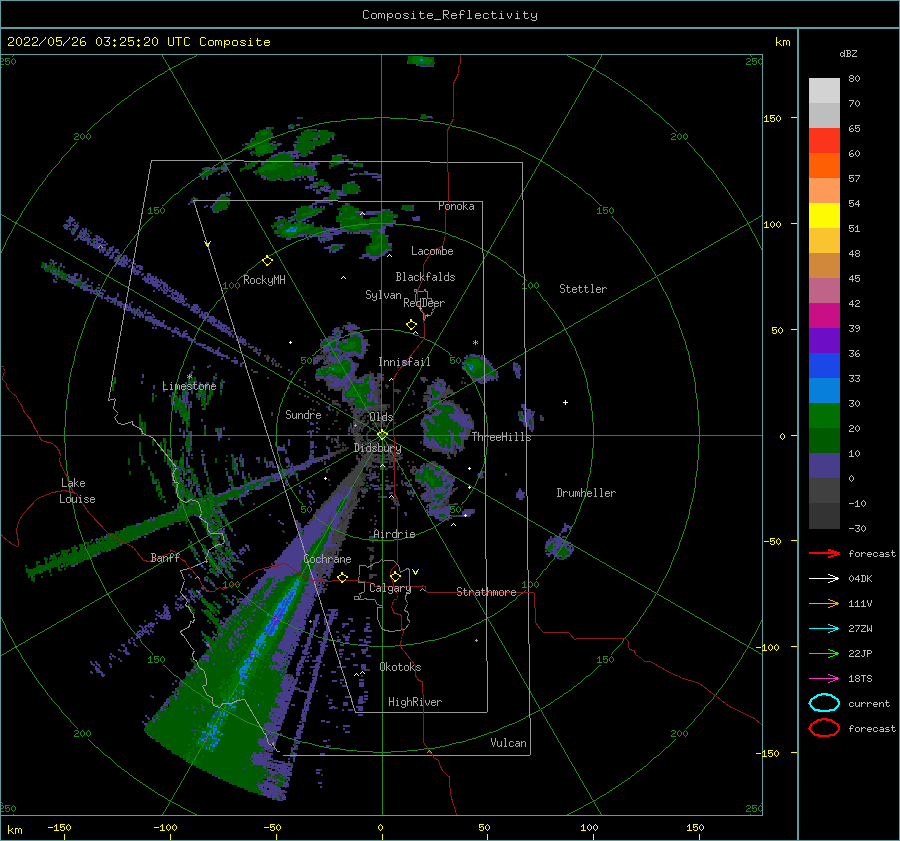Click the green 22JP arrow in legend
This screenshot has height=841, width=900.
pos(824,653)
